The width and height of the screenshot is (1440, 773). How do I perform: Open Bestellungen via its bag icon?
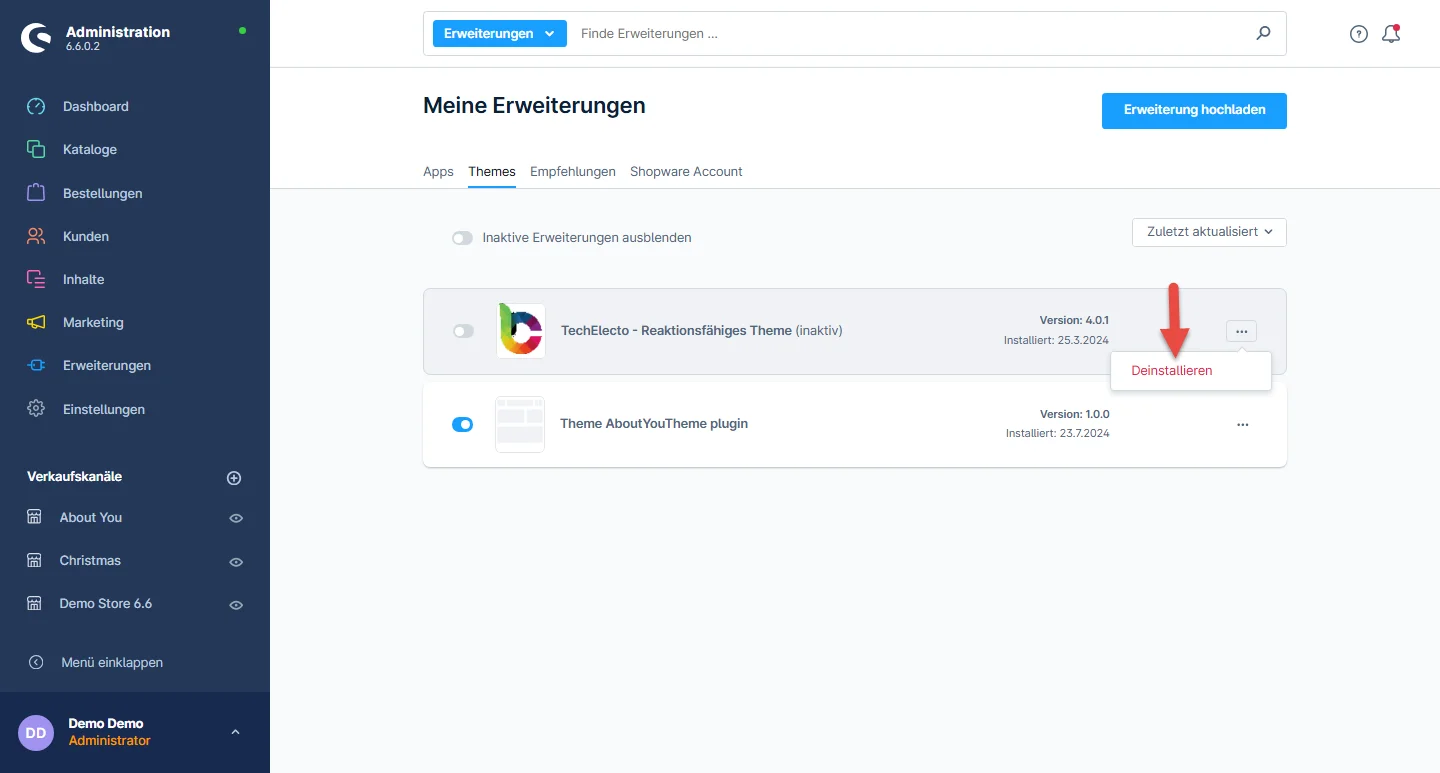36,193
